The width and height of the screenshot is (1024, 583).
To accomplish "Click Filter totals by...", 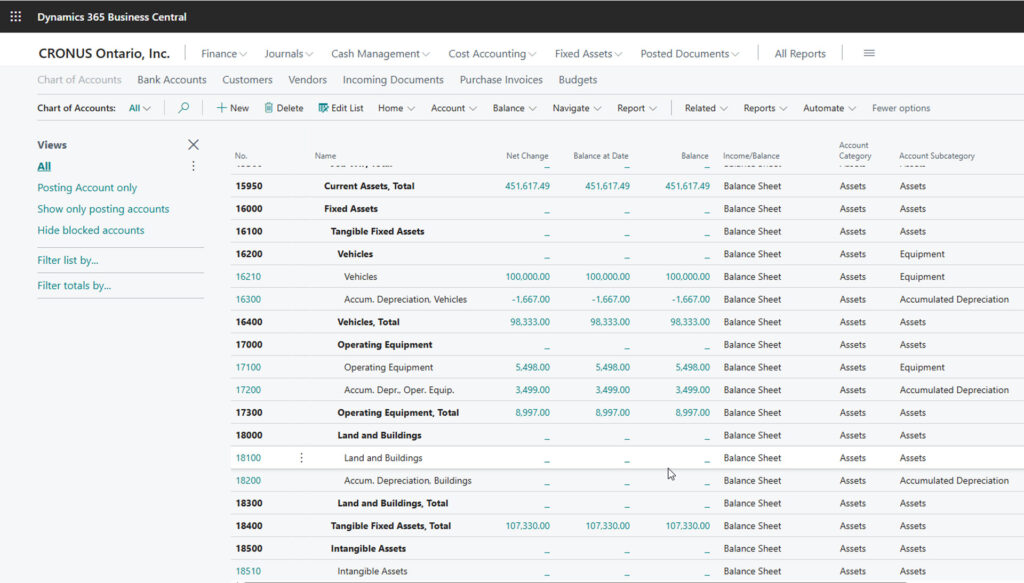I will point(74,285).
